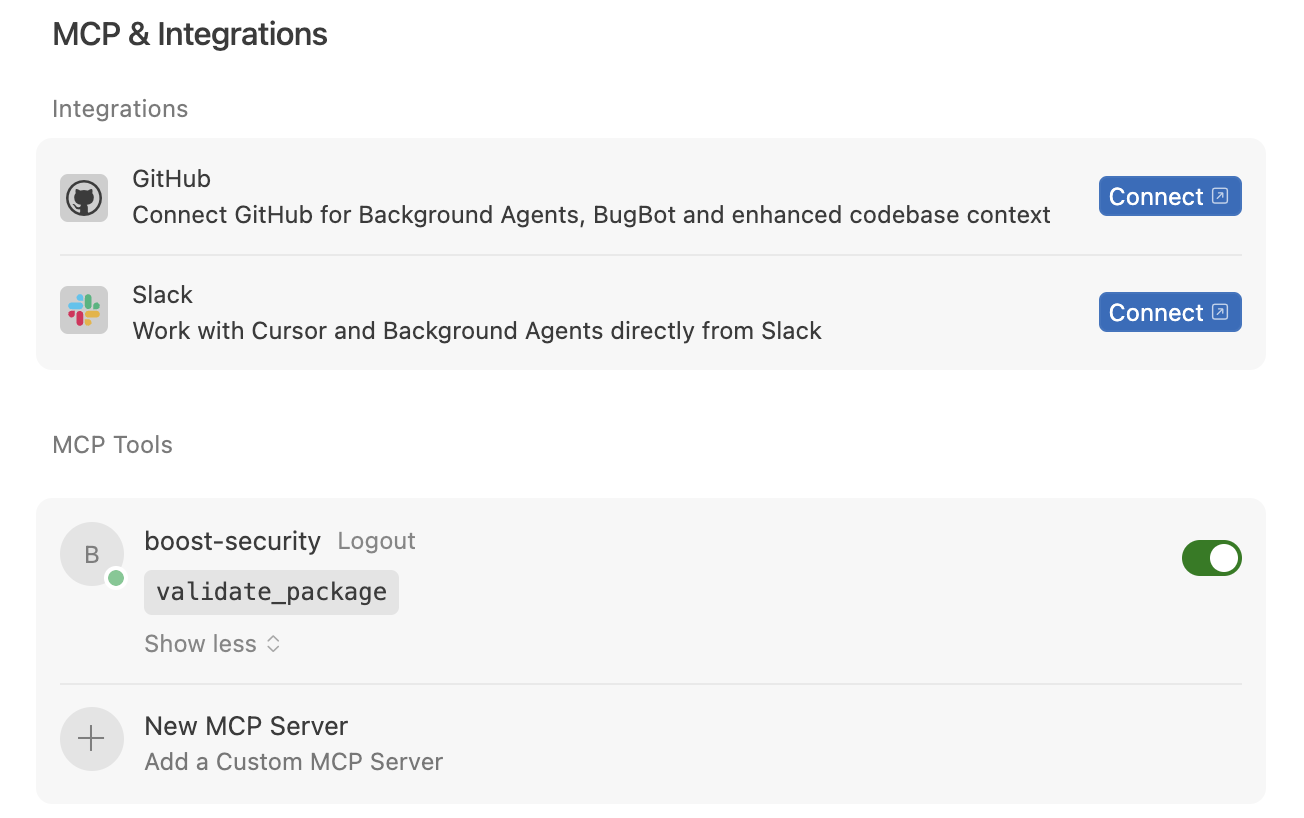Click the green status dot on boost-security
Image resolution: width=1304 pixels, height=818 pixels.
[118, 577]
